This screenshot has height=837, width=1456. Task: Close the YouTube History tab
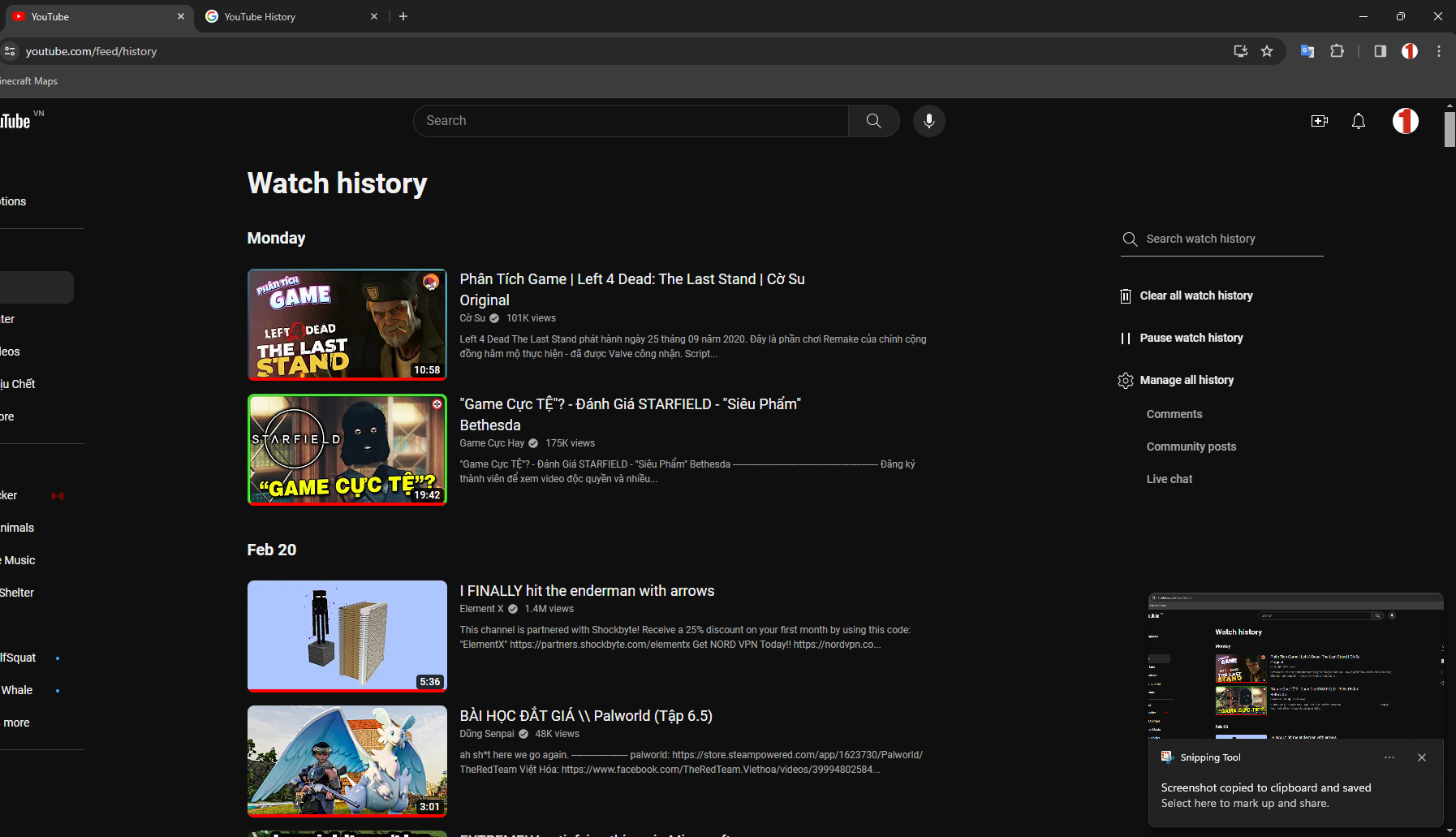(374, 16)
